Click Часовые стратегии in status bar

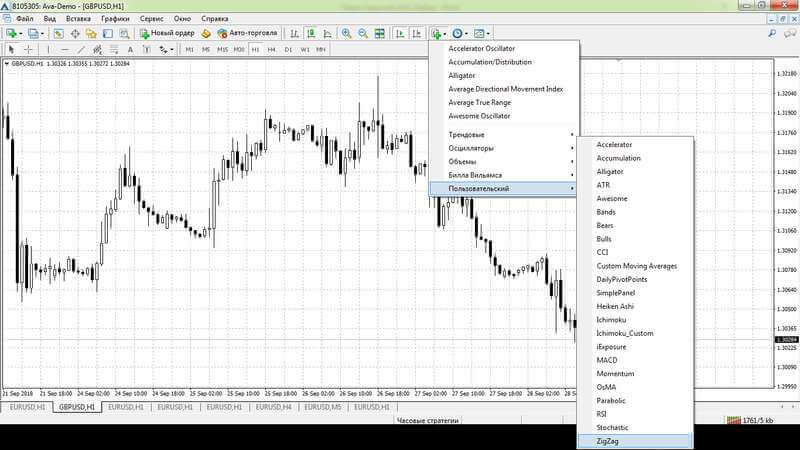click(x=428, y=420)
